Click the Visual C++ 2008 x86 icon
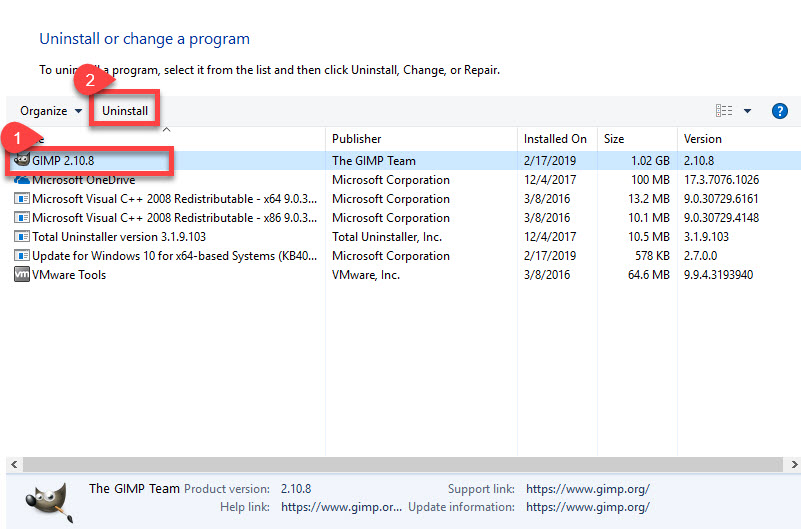The height and width of the screenshot is (529, 801). (21, 218)
